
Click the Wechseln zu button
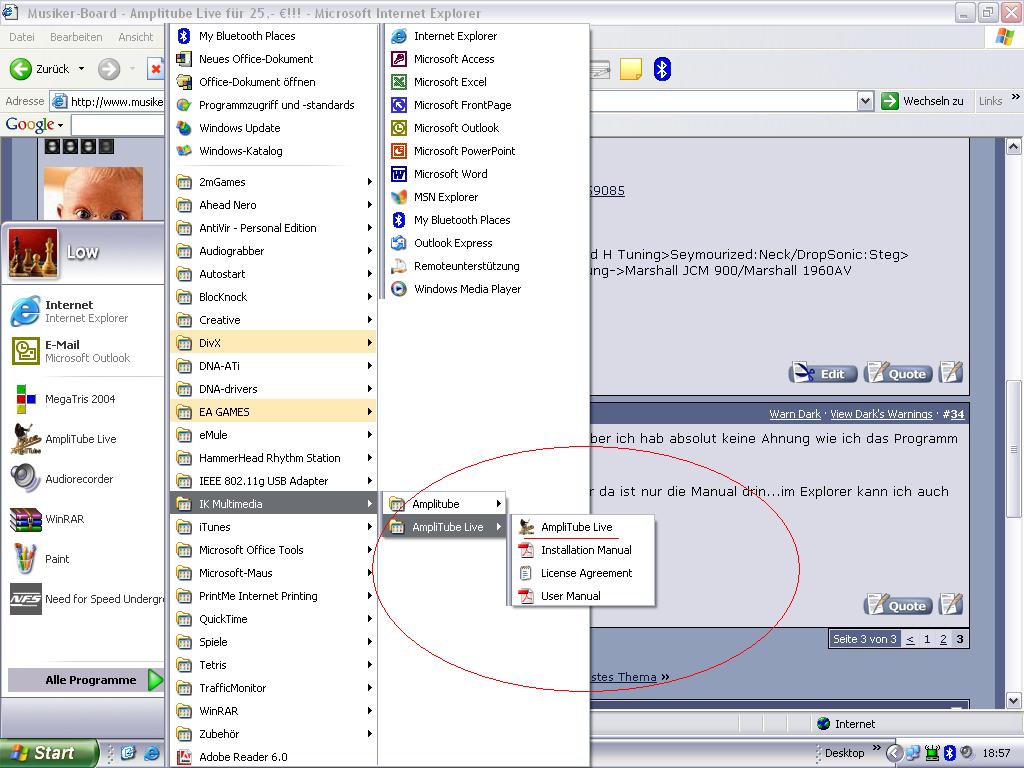[923, 101]
